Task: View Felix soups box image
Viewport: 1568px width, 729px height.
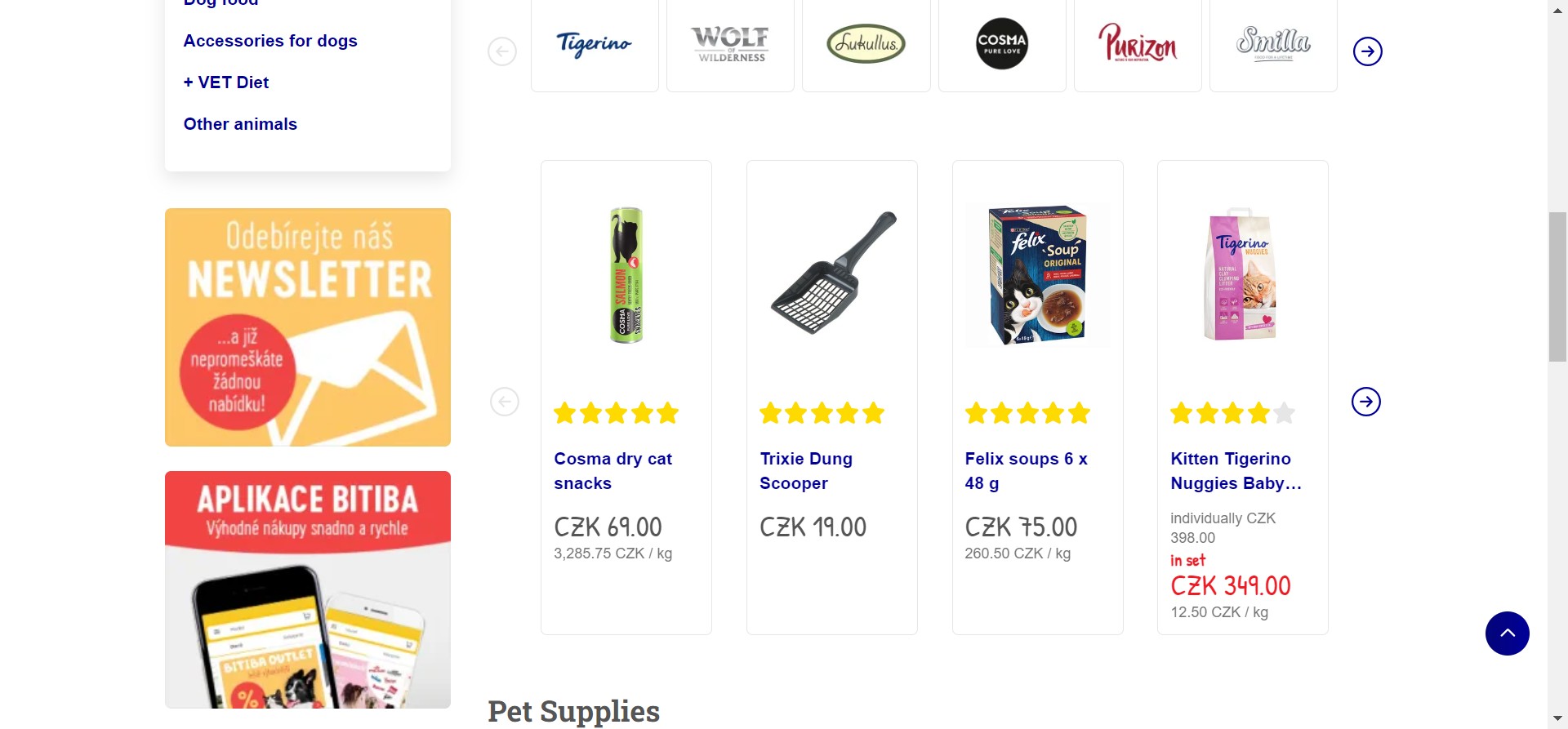Action: (x=1037, y=275)
